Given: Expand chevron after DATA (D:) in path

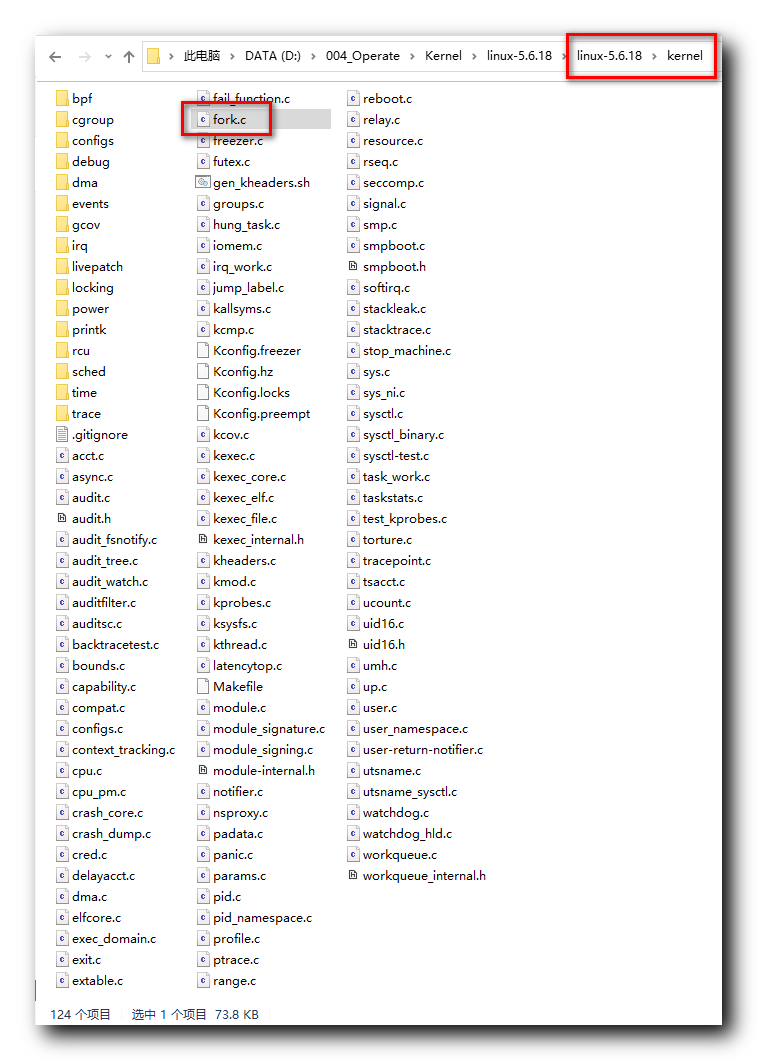Looking at the screenshot, I should coord(314,56).
